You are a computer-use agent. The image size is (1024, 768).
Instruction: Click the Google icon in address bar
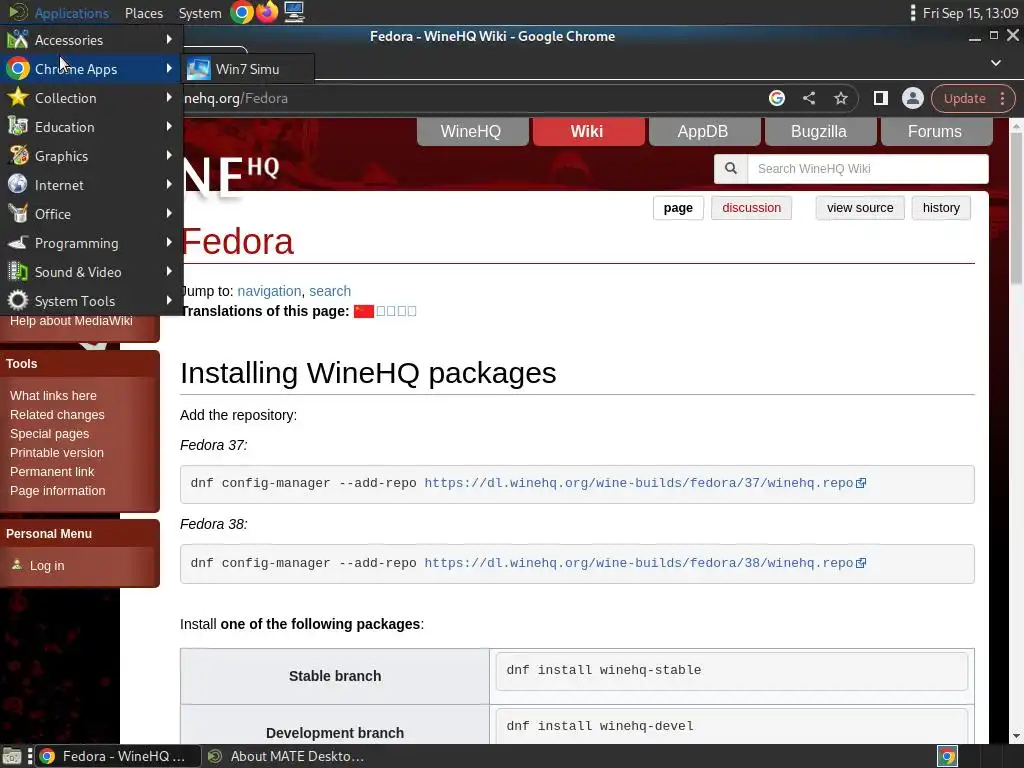pyautogui.click(x=776, y=98)
